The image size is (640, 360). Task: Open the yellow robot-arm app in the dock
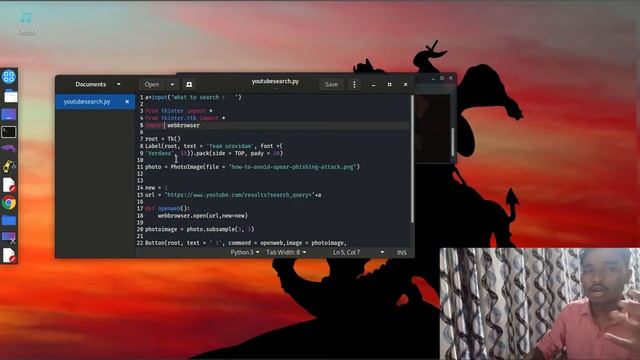pos(9,166)
